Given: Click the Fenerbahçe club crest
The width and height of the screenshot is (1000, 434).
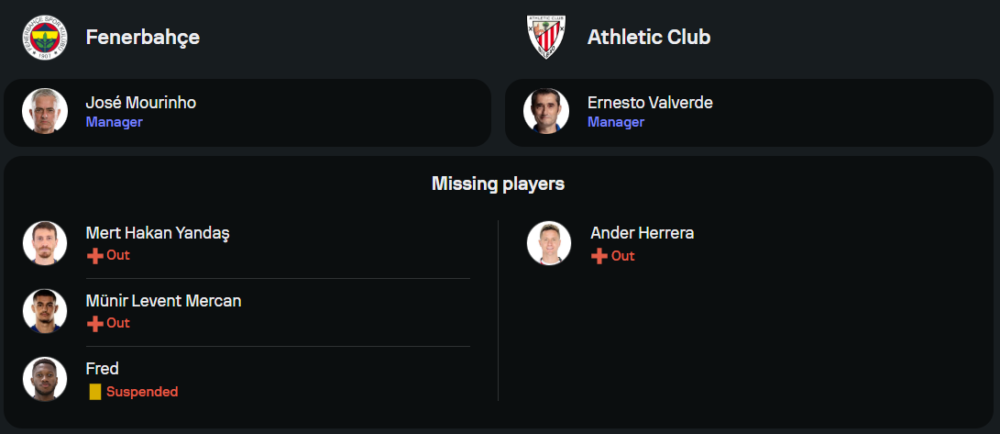Looking at the screenshot, I should click(x=44, y=37).
